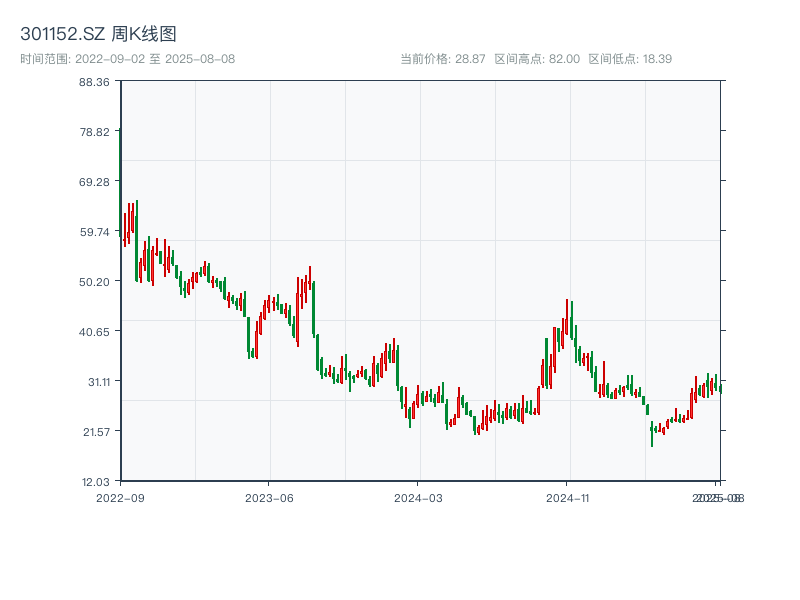This screenshot has width=800, height=600.
Task: Click the 2022-09 x-axis date label
Action: (x=120, y=497)
